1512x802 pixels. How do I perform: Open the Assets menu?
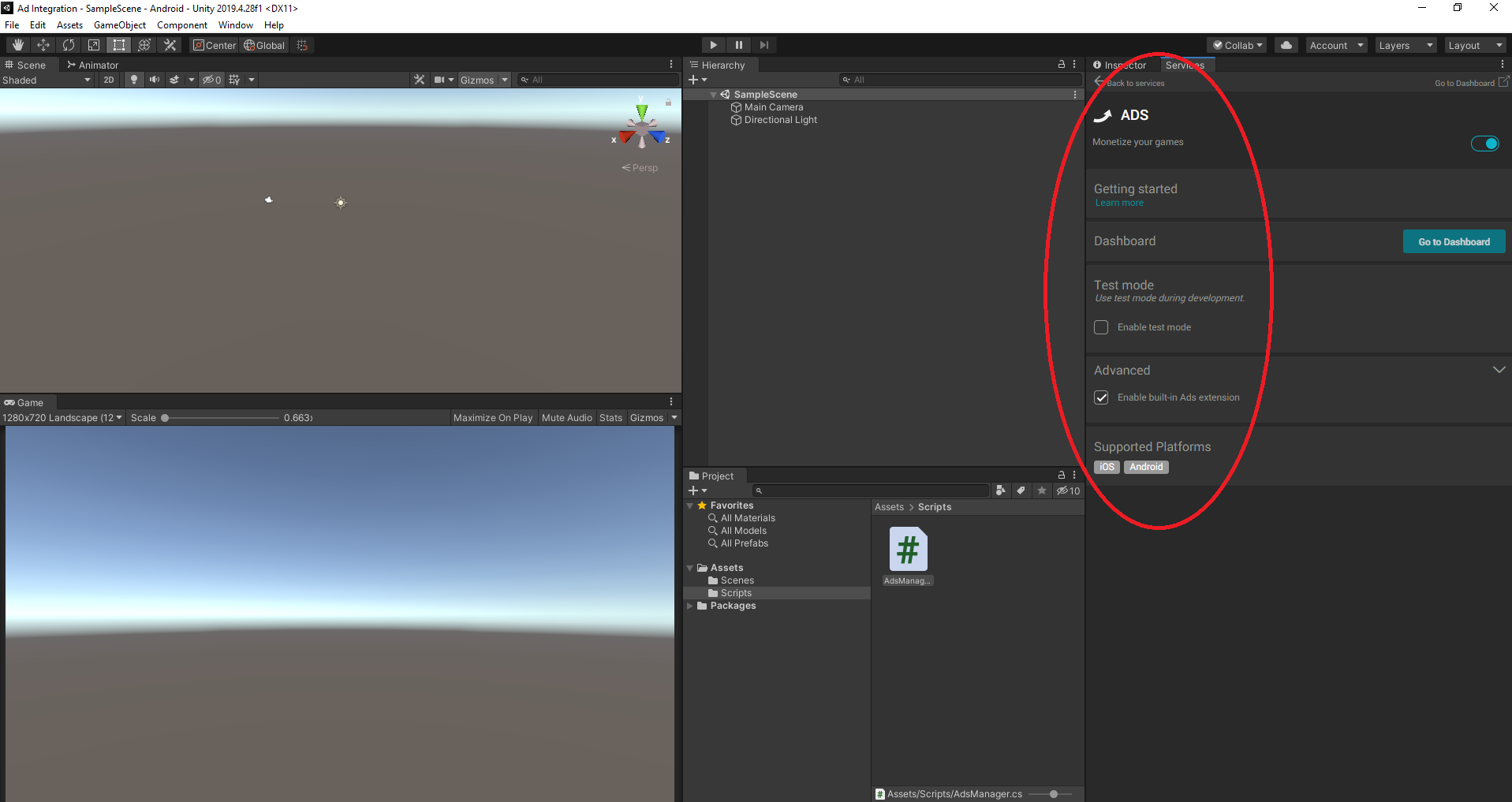point(69,25)
